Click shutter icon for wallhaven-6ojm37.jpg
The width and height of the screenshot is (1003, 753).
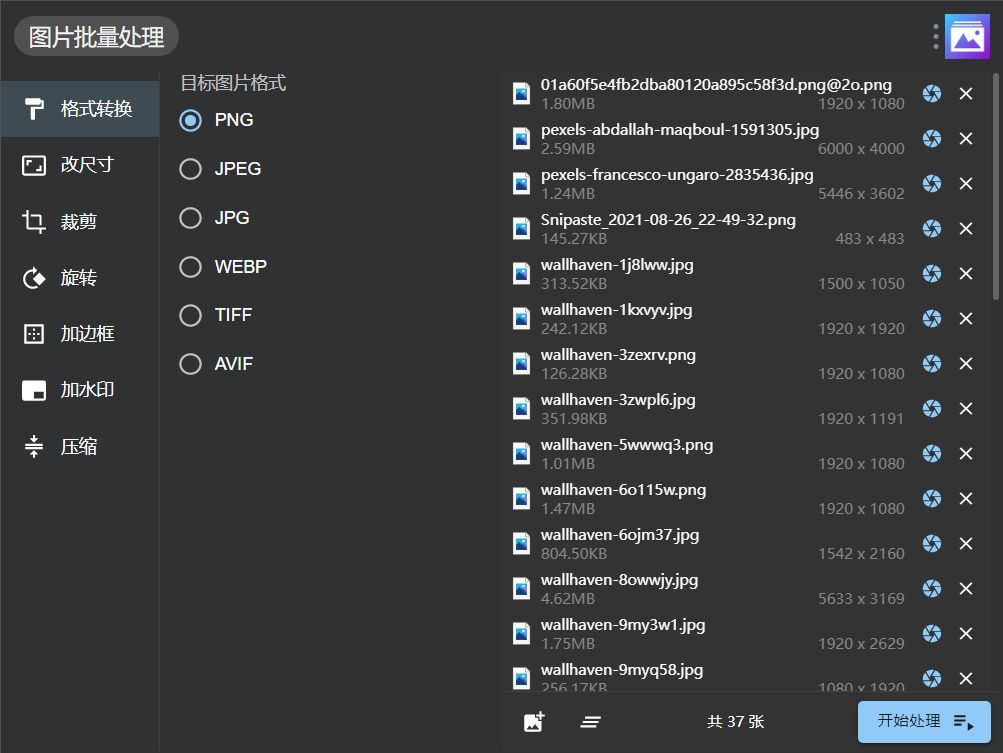[x=932, y=544]
